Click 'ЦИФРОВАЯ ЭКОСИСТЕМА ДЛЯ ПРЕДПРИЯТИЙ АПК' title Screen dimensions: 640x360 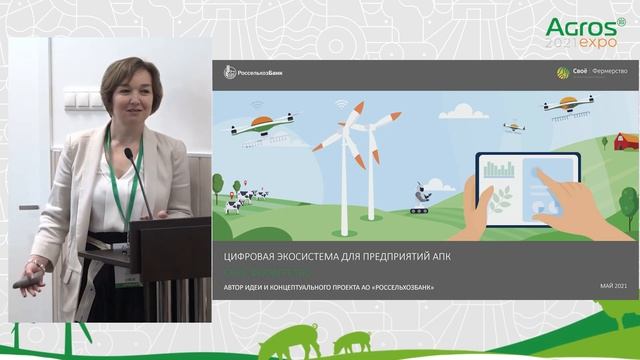coord(337,257)
